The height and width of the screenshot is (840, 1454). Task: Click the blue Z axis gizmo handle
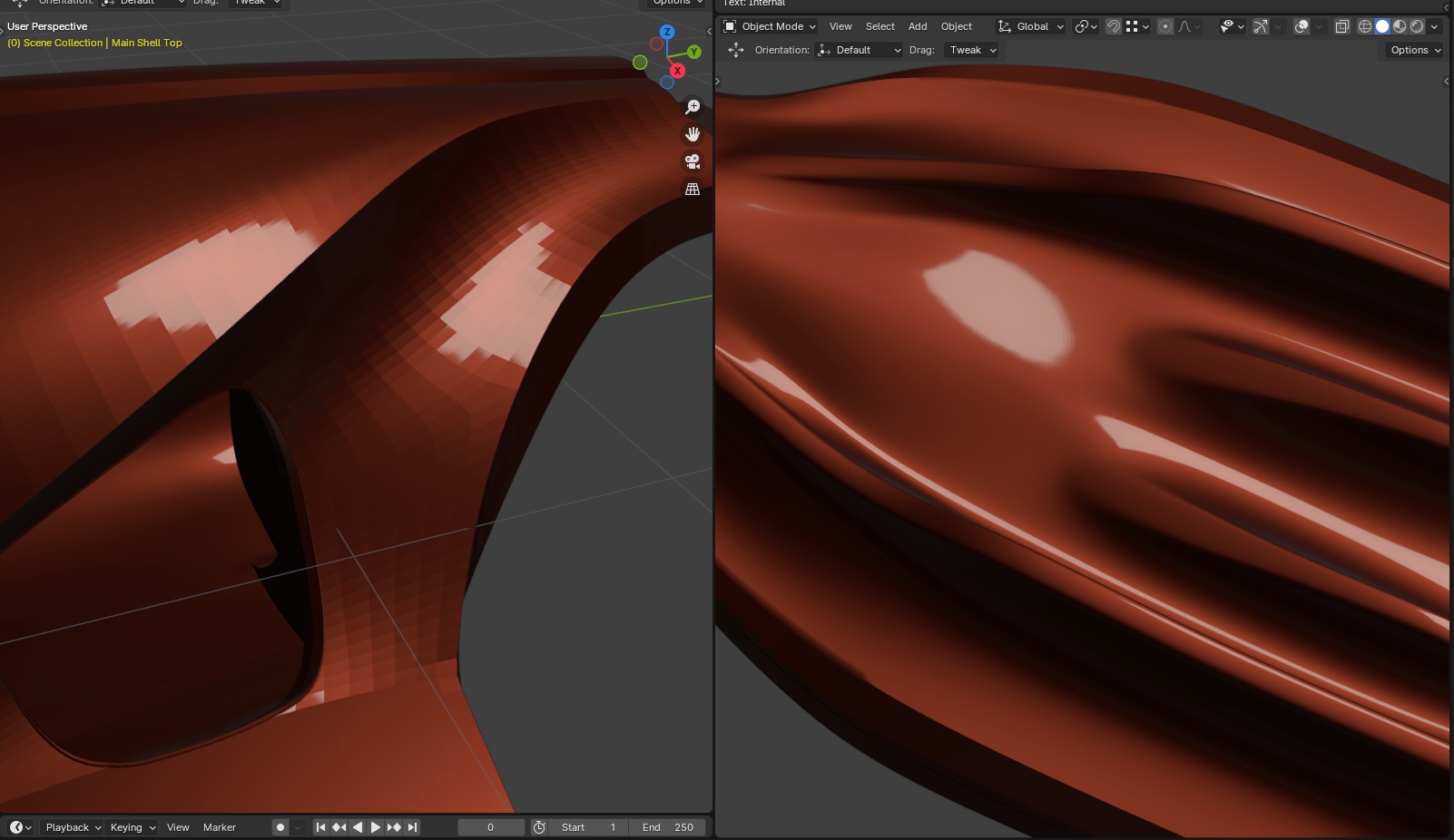pos(667,32)
